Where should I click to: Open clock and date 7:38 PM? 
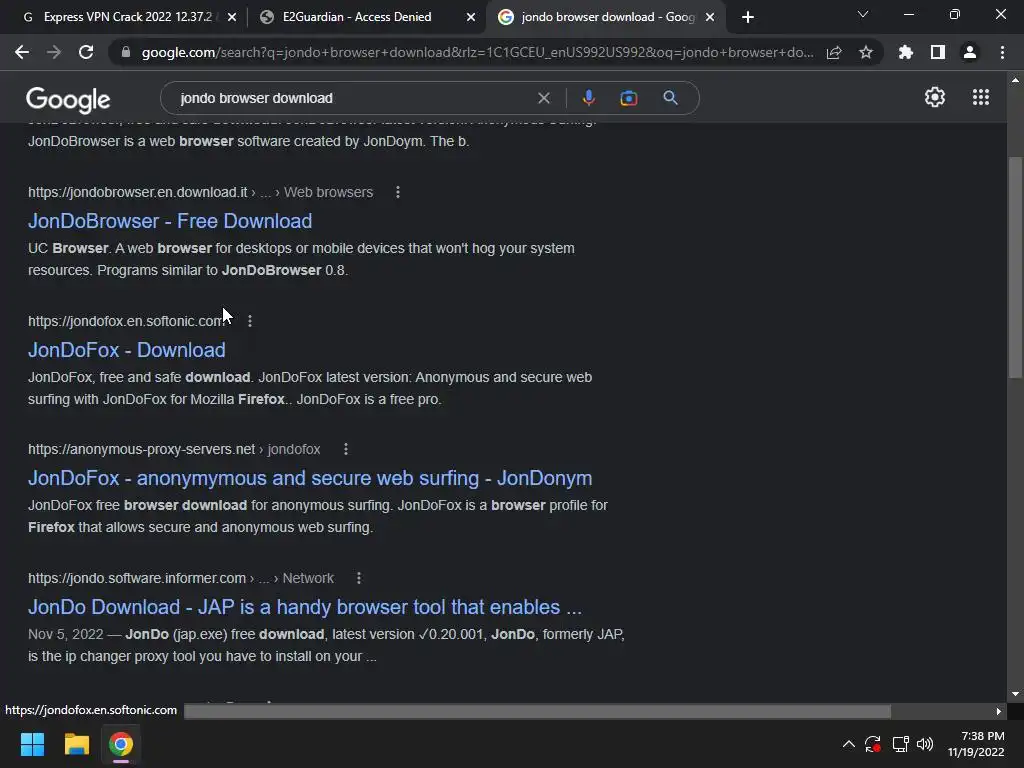pos(976,744)
